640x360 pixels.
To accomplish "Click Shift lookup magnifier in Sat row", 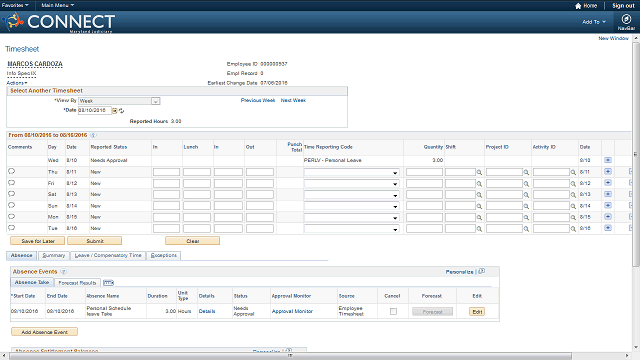I will (479, 195).
